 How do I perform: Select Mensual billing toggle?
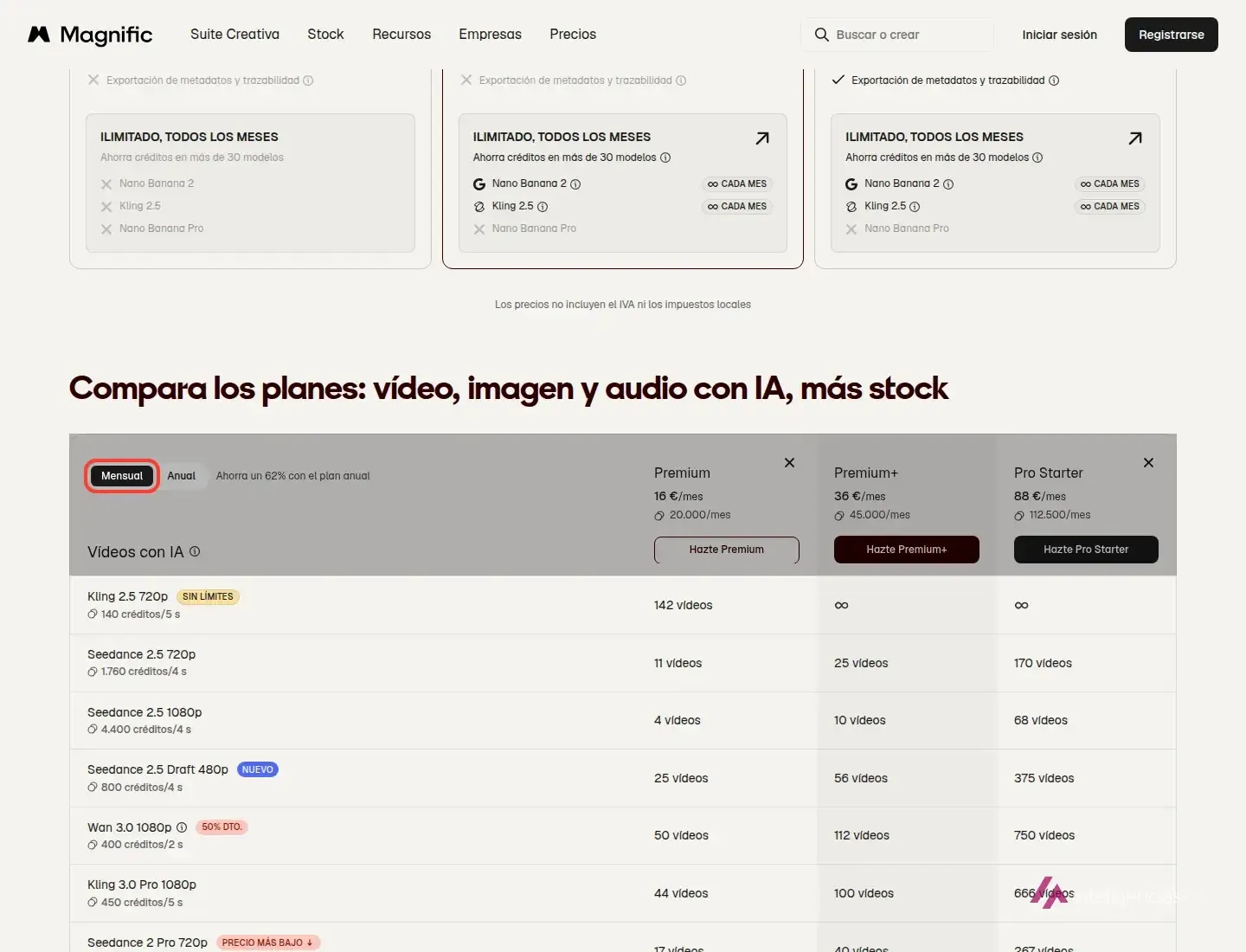pyautogui.click(x=122, y=476)
